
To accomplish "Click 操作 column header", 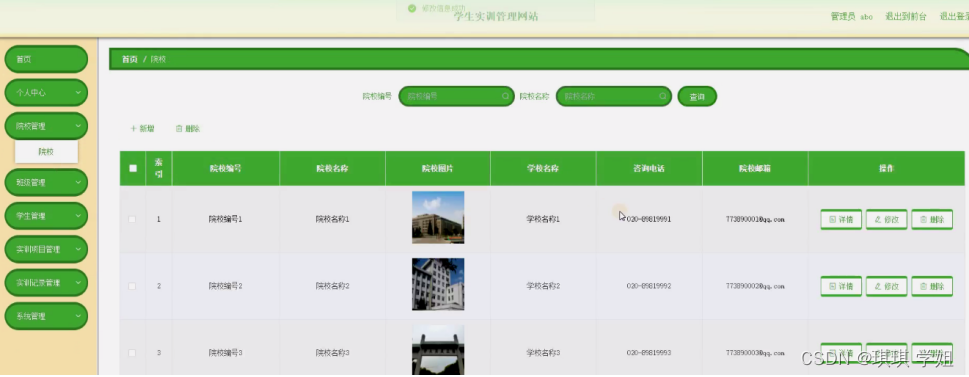I will pyautogui.click(x=886, y=168).
